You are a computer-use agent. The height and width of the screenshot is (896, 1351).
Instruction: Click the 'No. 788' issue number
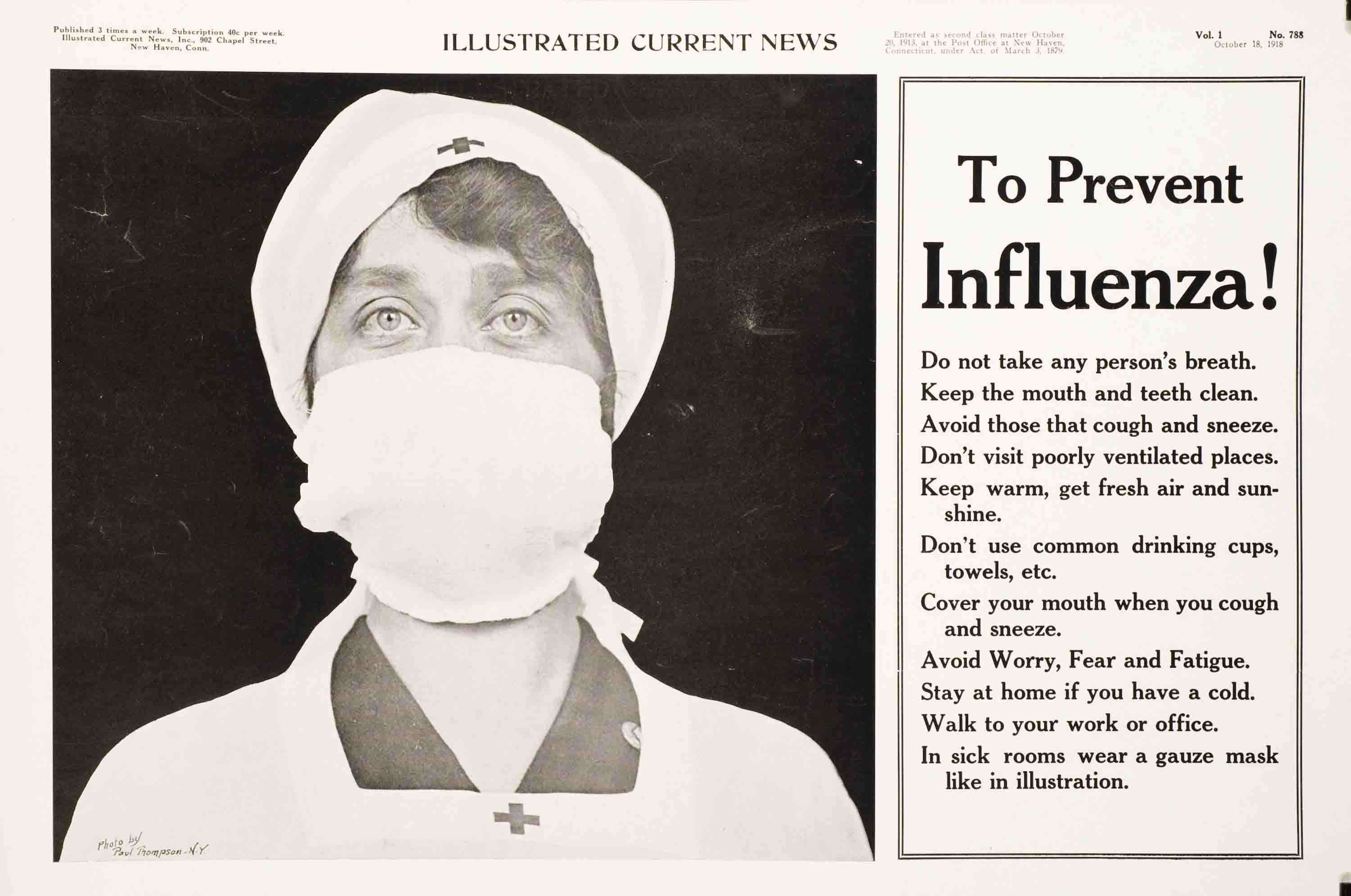pos(1286,35)
